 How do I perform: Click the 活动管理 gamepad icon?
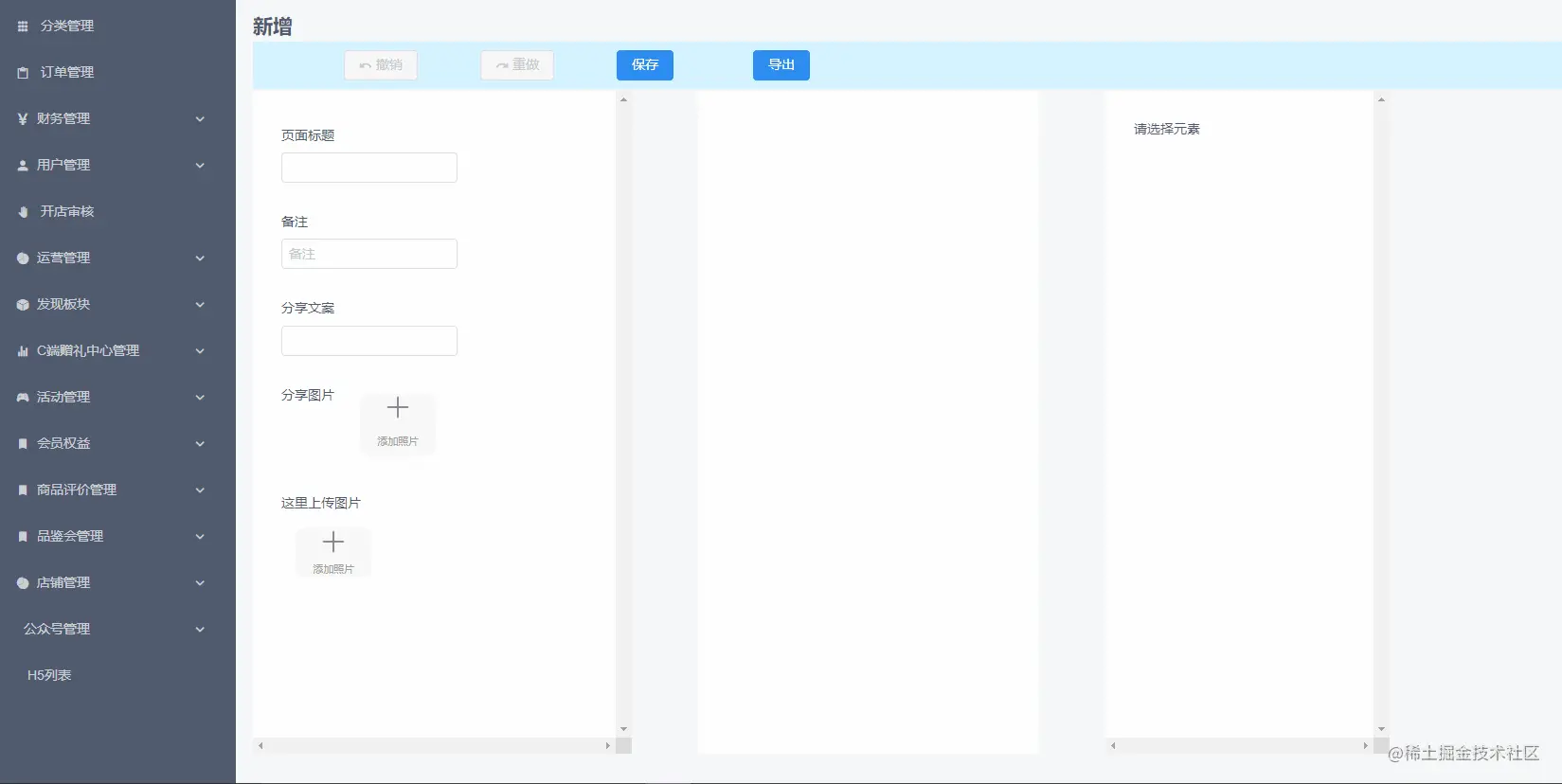(23, 398)
